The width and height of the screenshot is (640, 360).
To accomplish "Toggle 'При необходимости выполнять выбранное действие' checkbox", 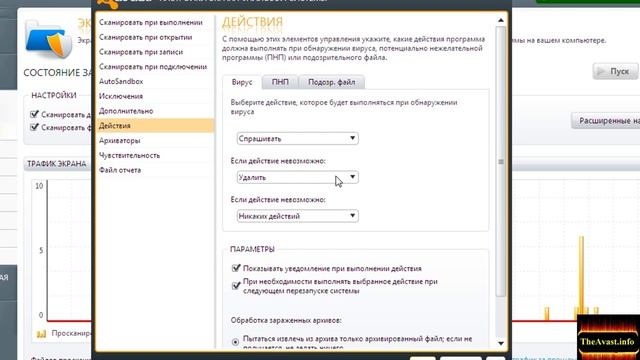I will [236, 285].
